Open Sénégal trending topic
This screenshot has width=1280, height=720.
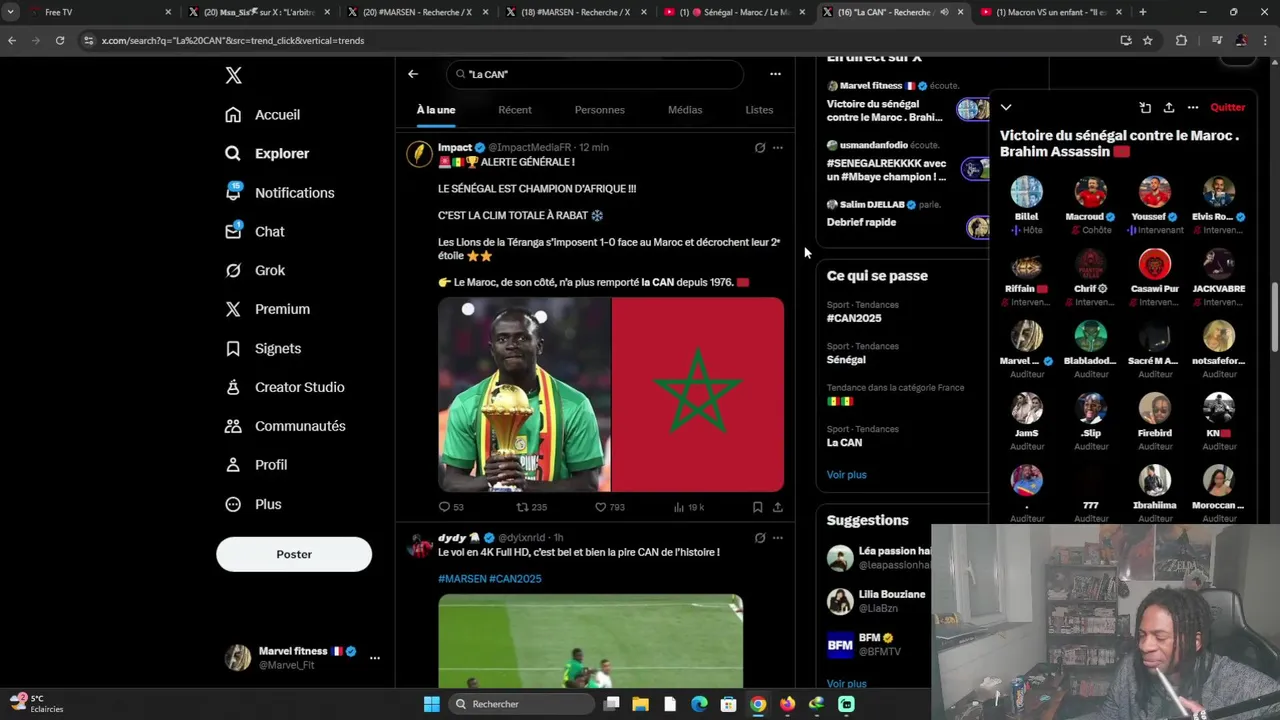point(846,359)
